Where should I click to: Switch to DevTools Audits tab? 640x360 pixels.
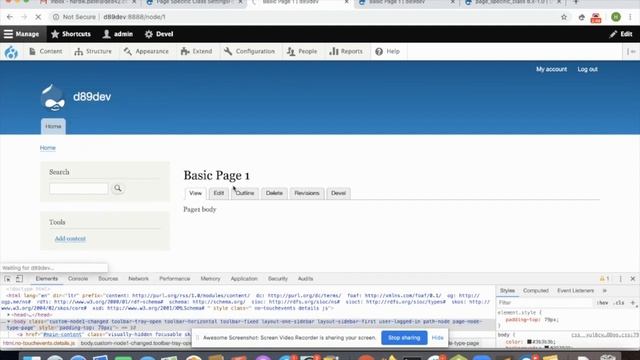[305, 279]
